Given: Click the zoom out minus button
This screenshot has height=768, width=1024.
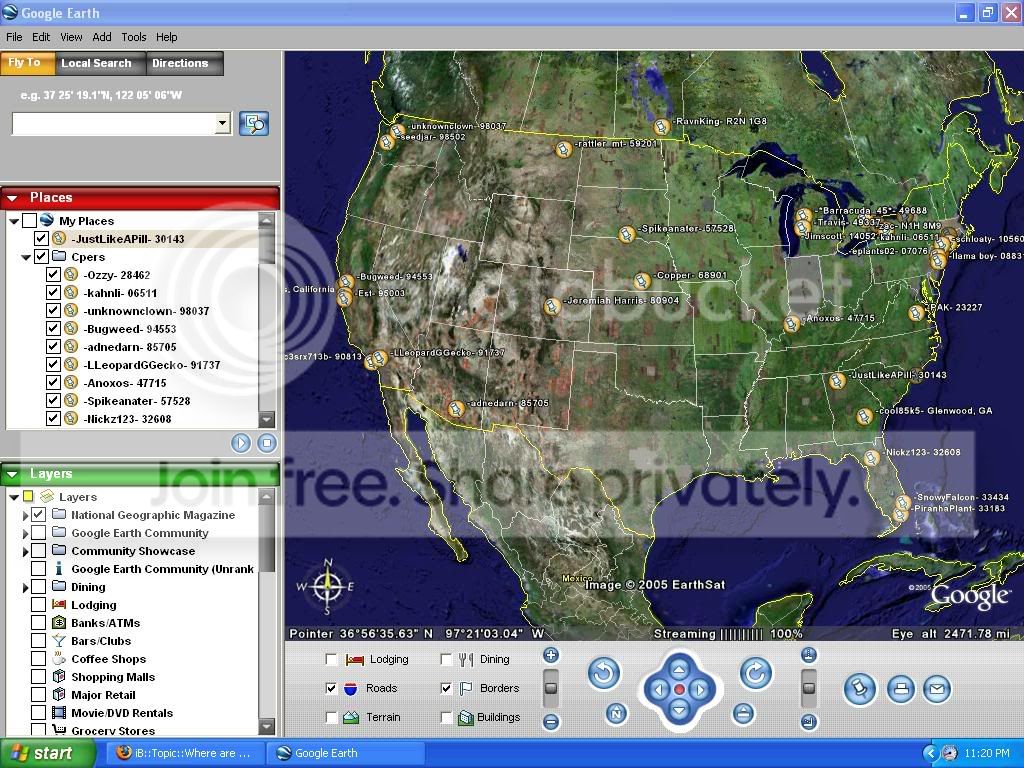Looking at the screenshot, I should click(x=551, y=722).
